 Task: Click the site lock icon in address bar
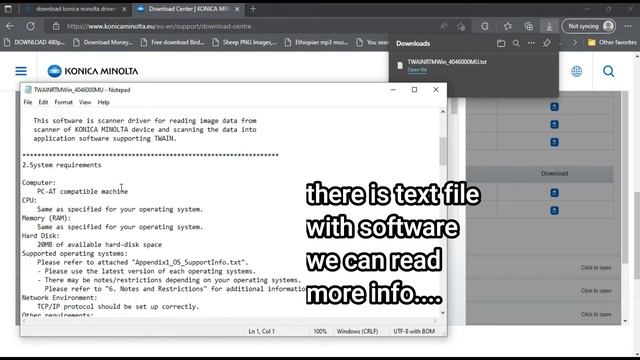tap(56, 27)
